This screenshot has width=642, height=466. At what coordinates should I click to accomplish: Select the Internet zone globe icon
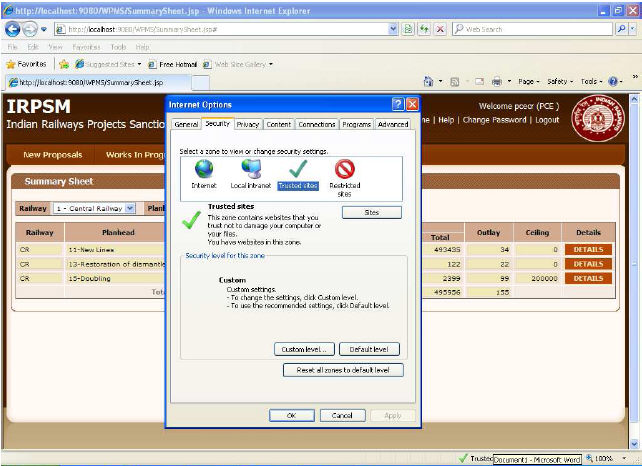[204, 169]
